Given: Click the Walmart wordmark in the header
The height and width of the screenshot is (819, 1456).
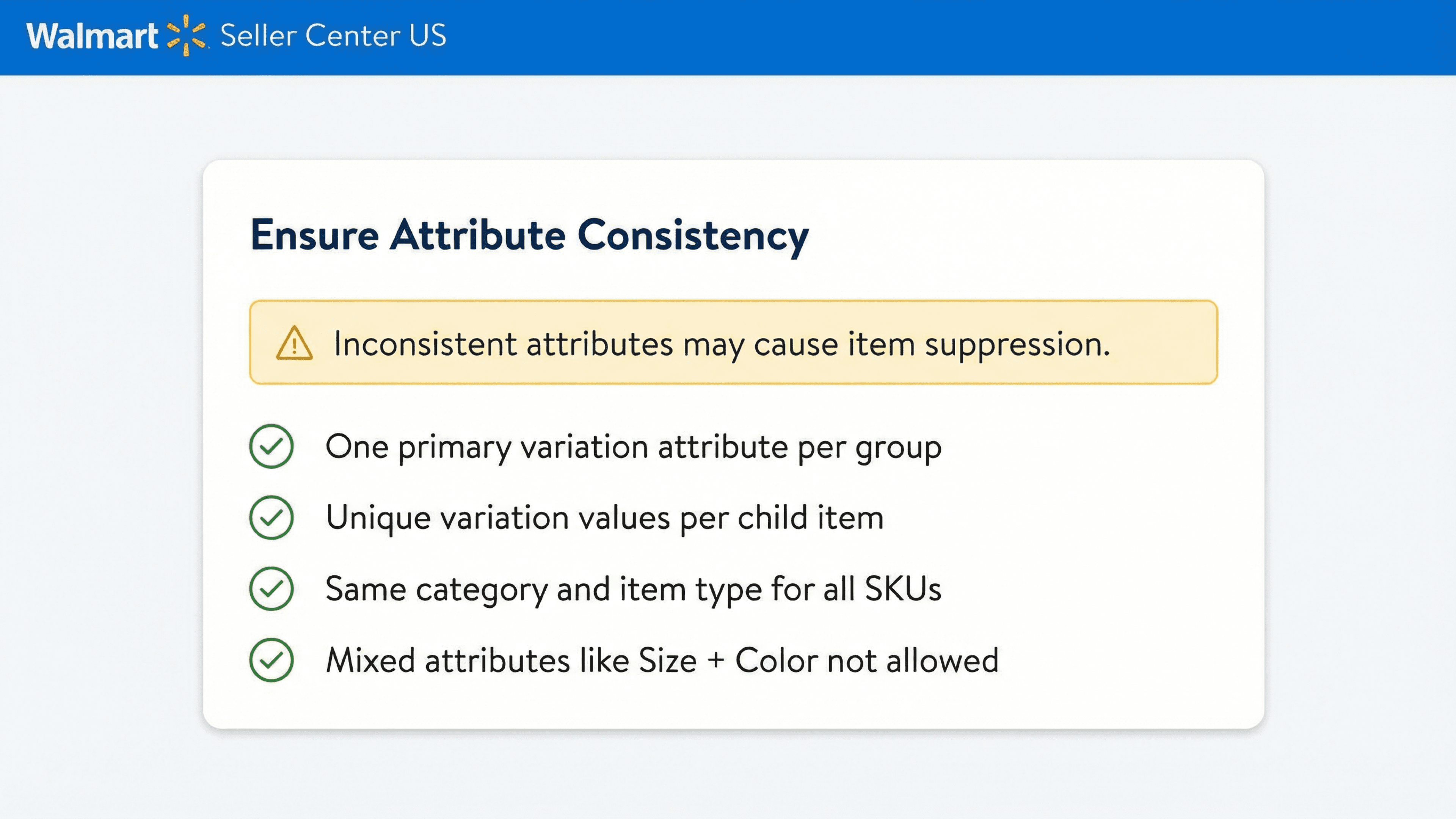Looking at the screenshot, I should click(x=92, y=36).
